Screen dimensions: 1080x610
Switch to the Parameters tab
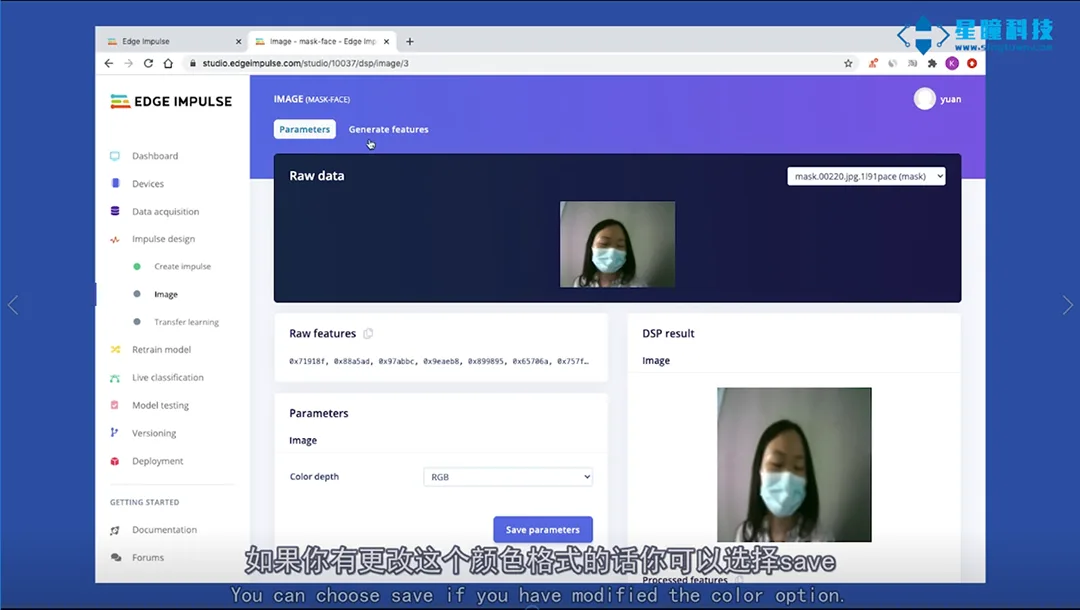point(304,129)
